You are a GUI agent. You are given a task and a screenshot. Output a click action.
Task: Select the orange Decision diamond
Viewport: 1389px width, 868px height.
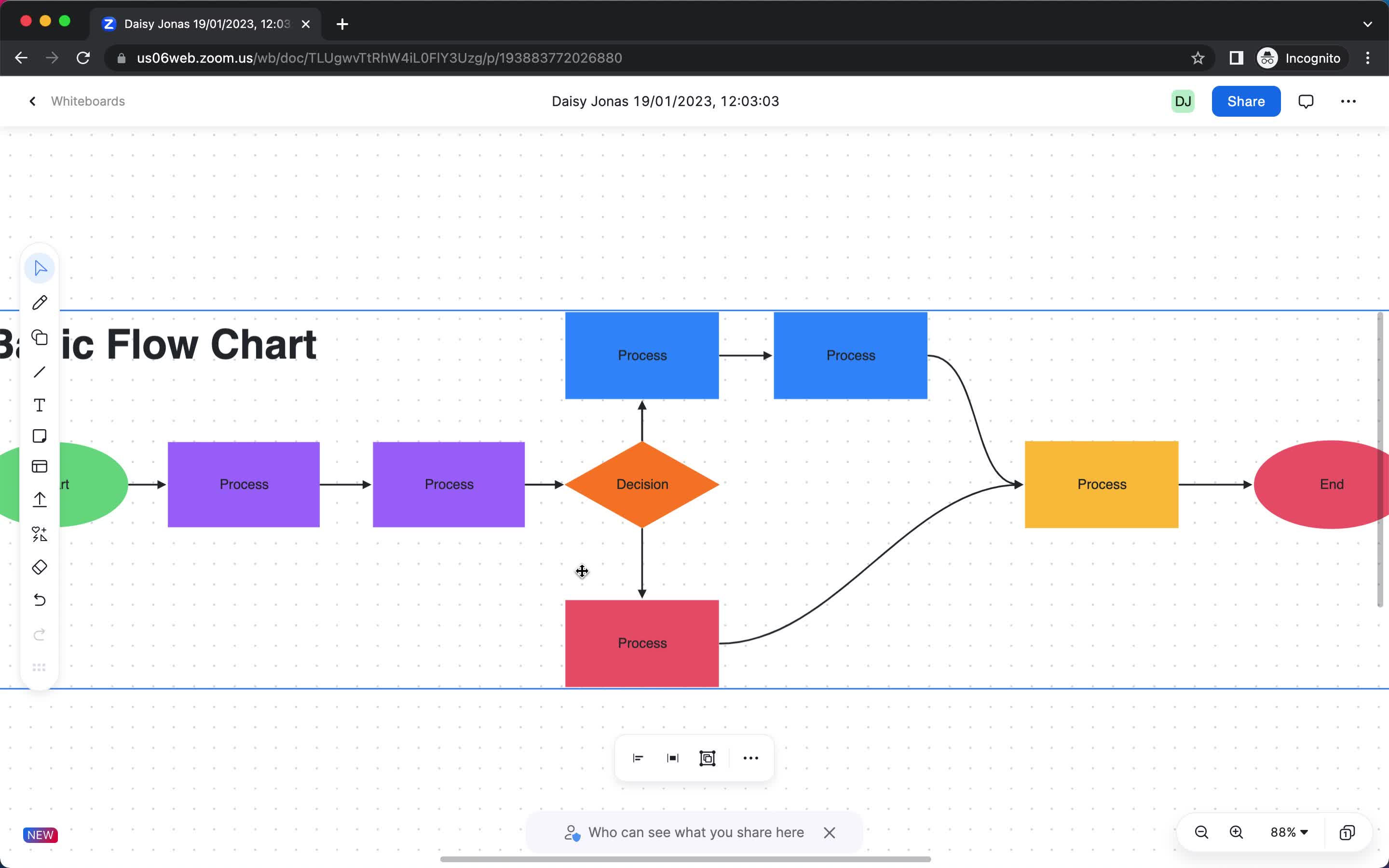[x=642, y=485]
